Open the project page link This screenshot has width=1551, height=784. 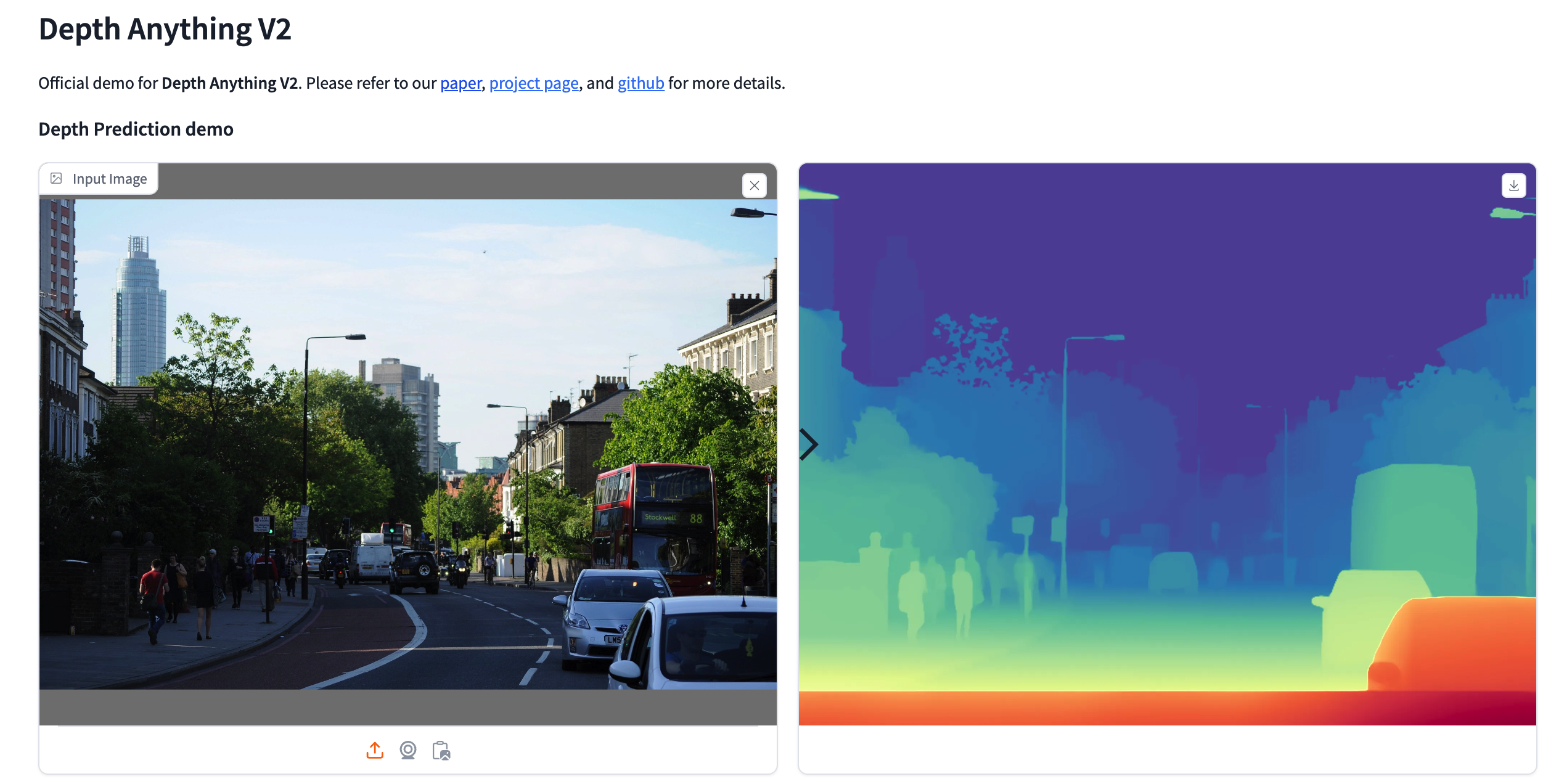pyautogui.click(x=534, y=83)
